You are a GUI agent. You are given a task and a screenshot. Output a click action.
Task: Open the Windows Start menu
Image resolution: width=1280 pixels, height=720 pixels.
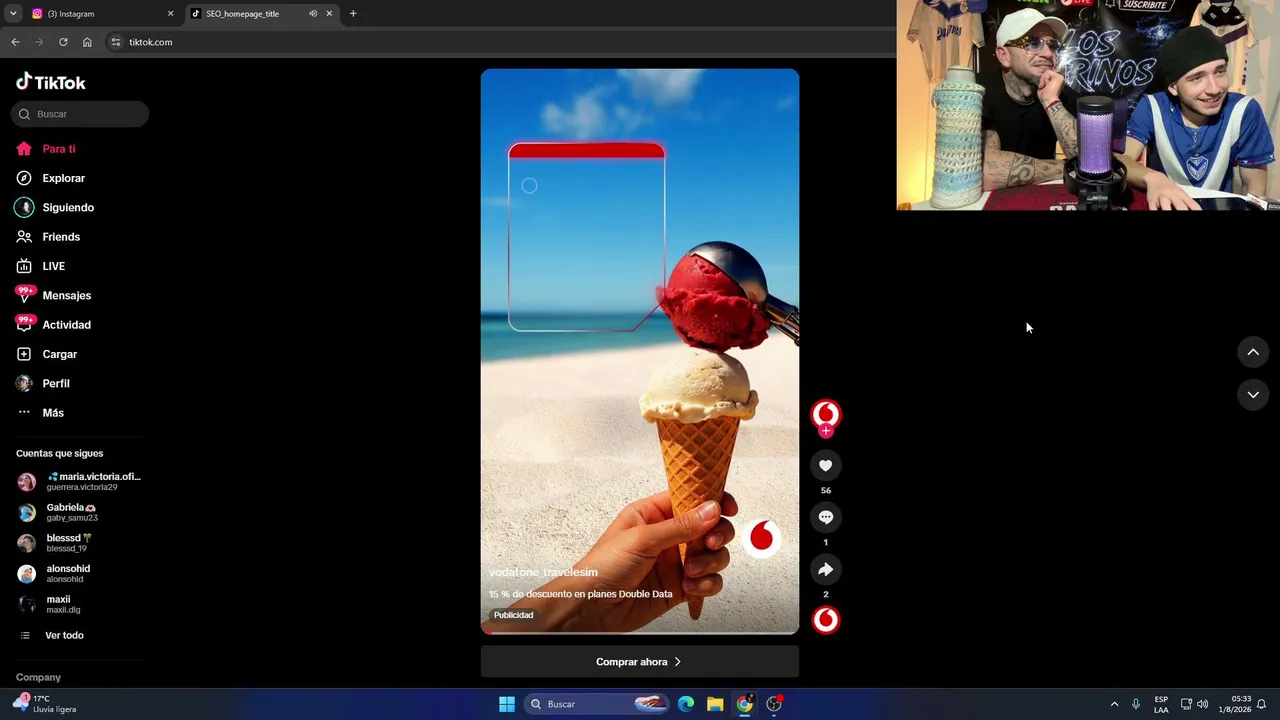507,704
